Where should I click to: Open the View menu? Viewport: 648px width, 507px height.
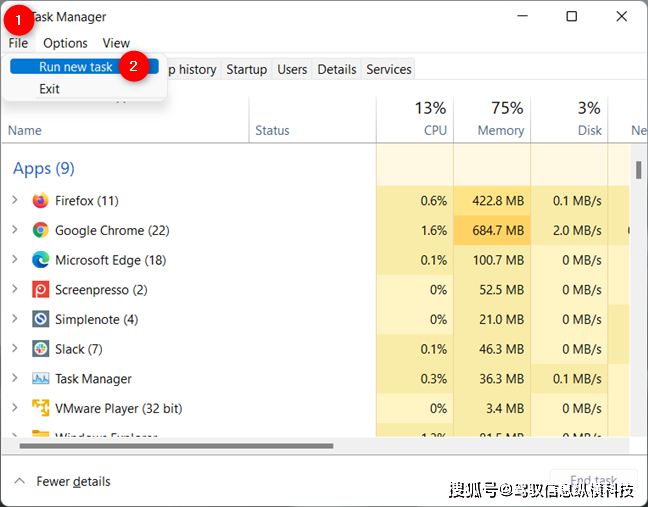[x=116, y=43]
